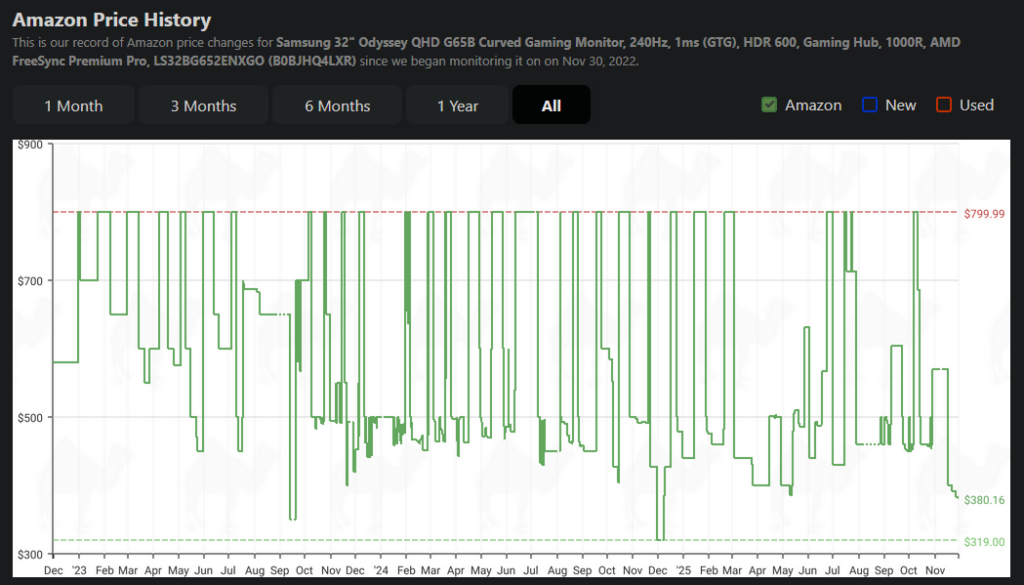
Task: Select the All time range tab
Action: point(551,105)
